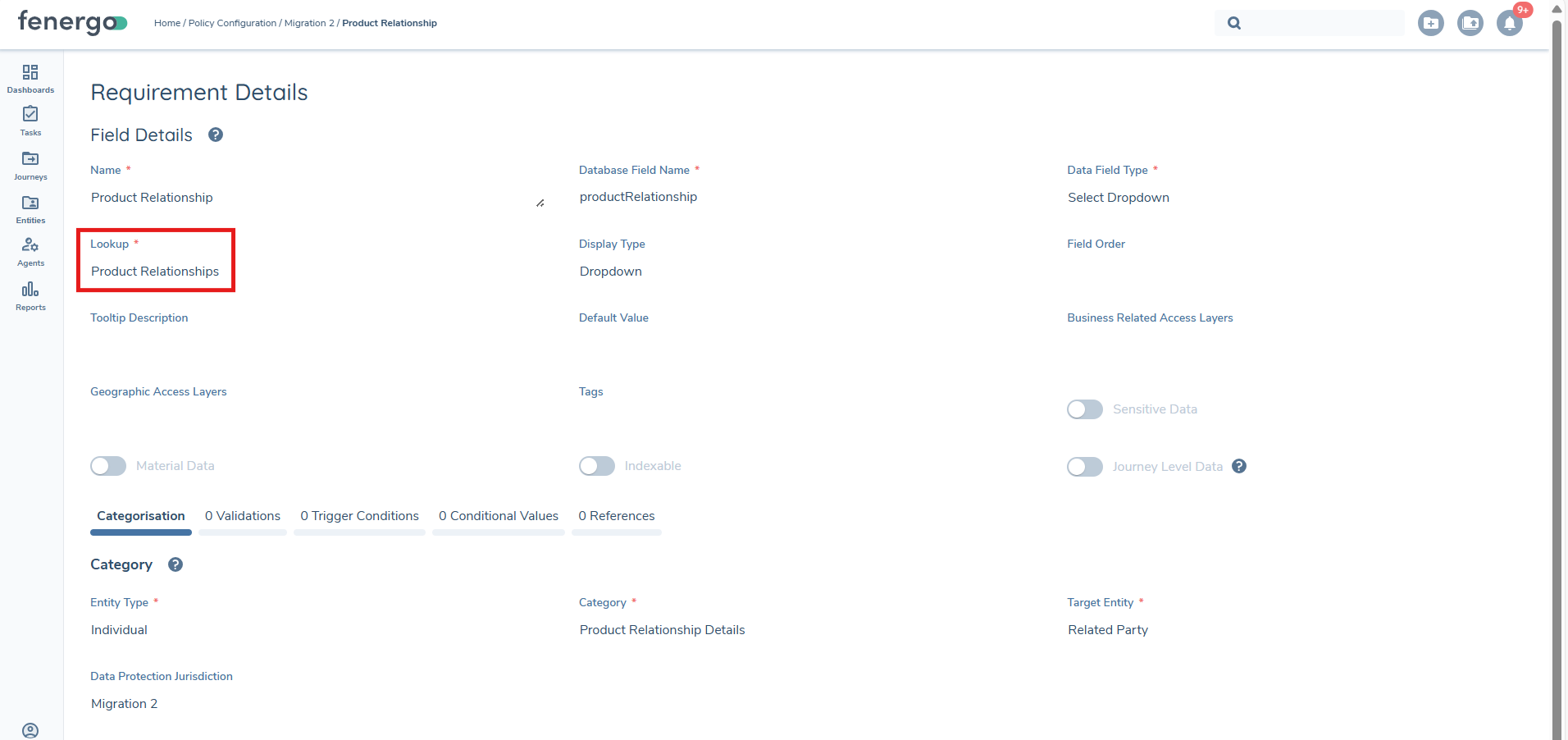Open the Dashboards panel from the sidebar
The height and width of the screenshot is (740, 1568).
(30, 78)
